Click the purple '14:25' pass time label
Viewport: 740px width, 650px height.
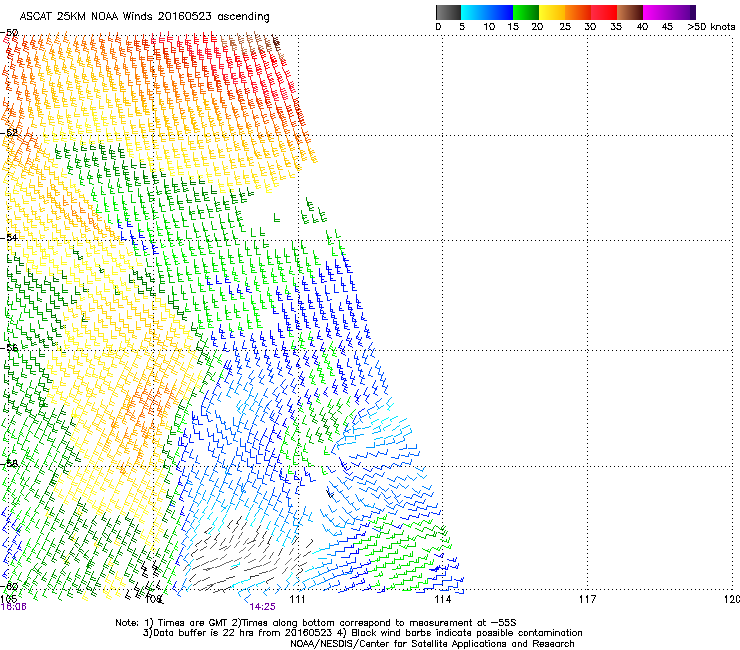click(x=262, y=607)
